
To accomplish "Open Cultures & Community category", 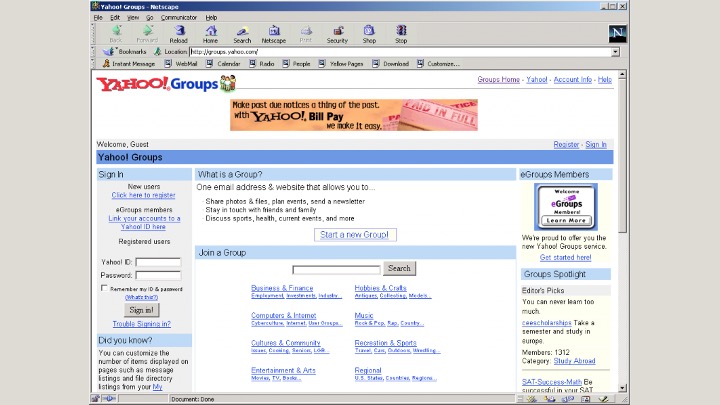I will tap(286, 343).
